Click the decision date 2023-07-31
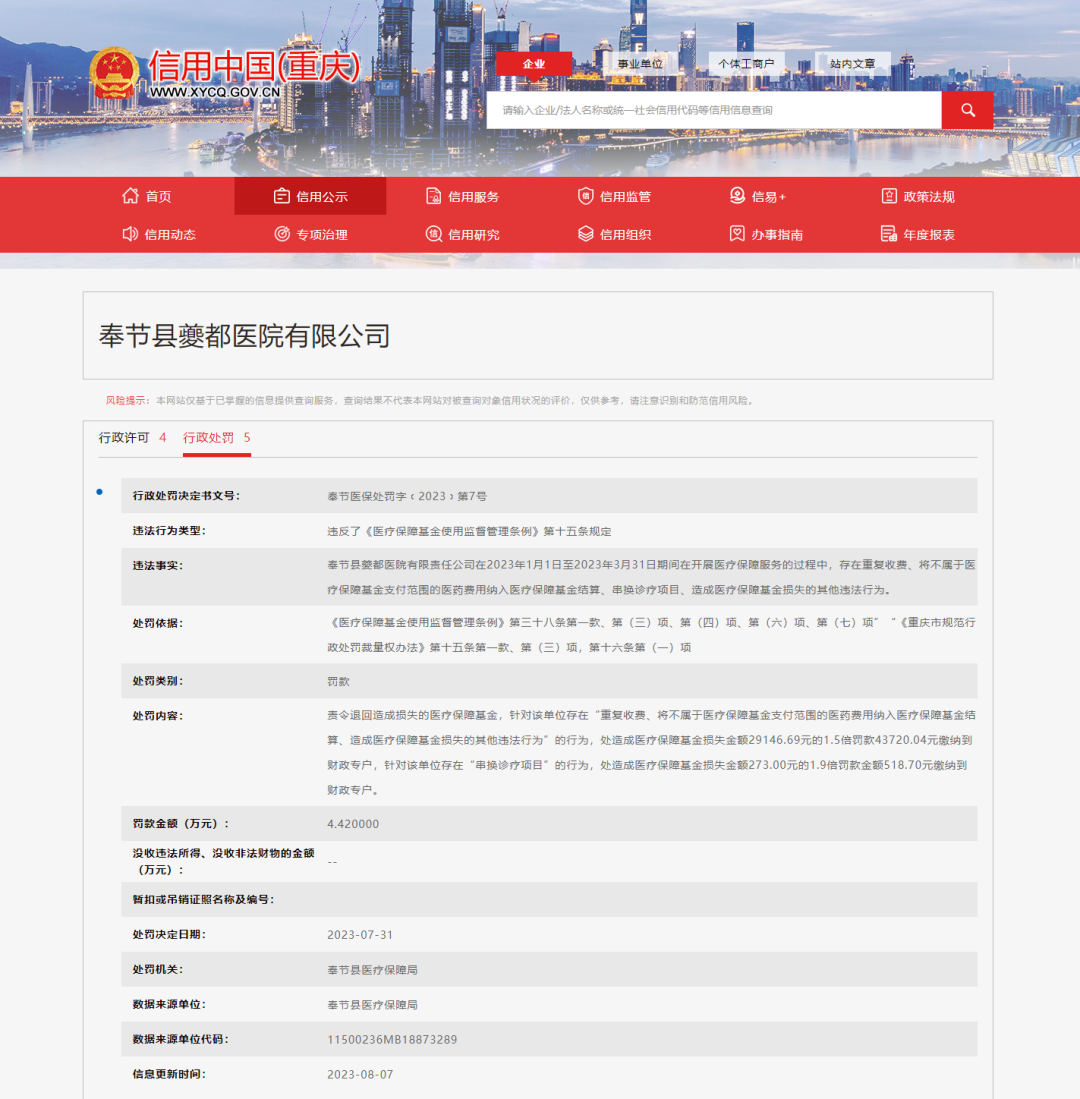The image size is (1080, 1099). [x=360, y=934]
